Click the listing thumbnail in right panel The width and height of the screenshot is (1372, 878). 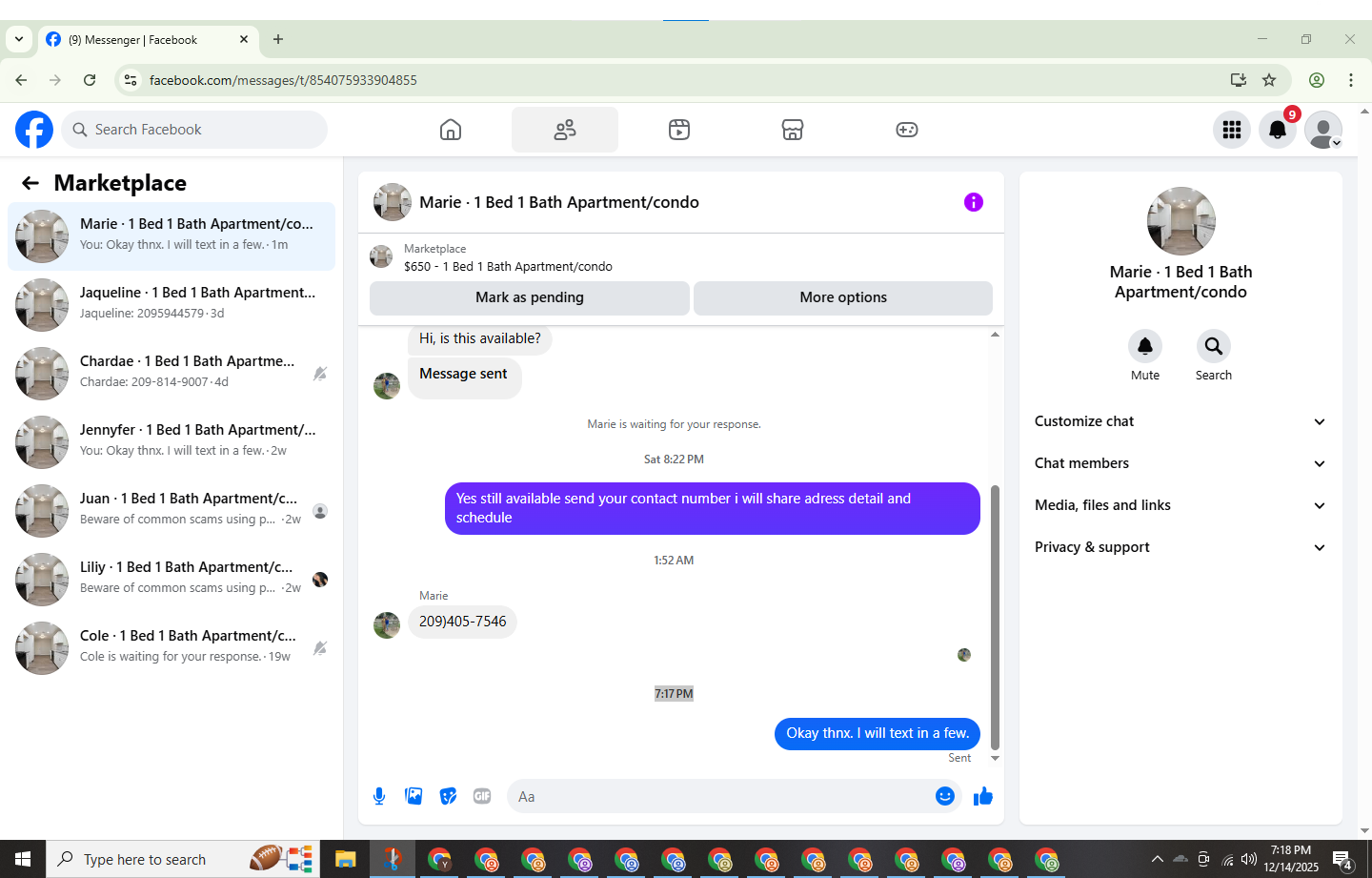coord(1180,221)
